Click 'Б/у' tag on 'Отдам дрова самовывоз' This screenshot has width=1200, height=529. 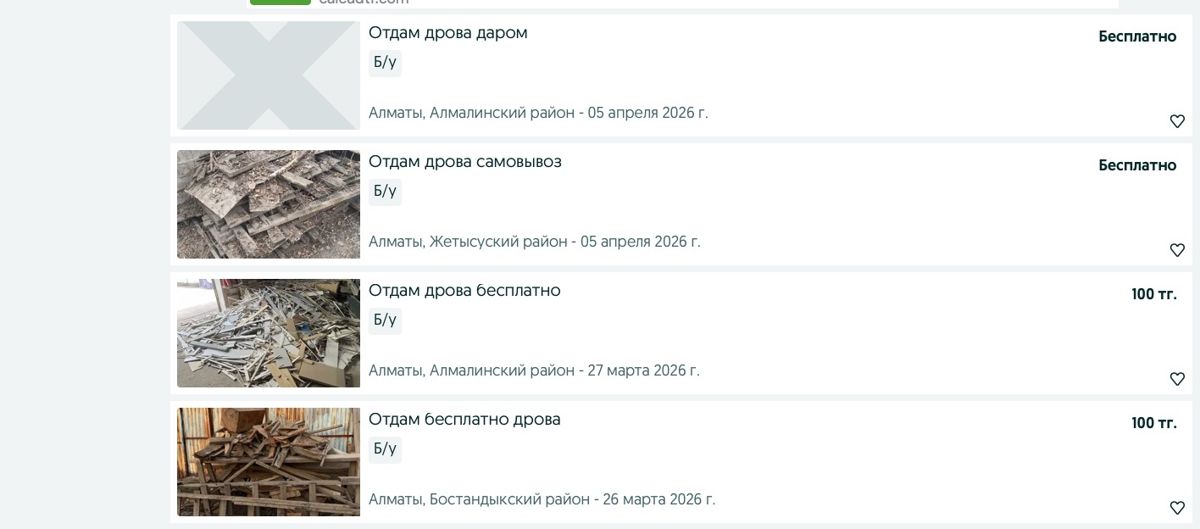(x=385, y=191)
